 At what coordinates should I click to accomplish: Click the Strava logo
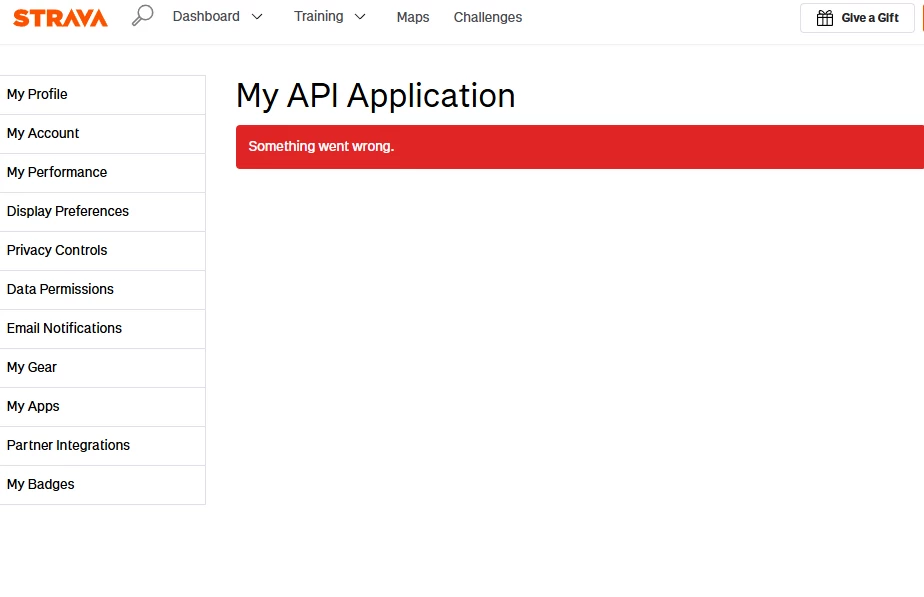[60, 18]
